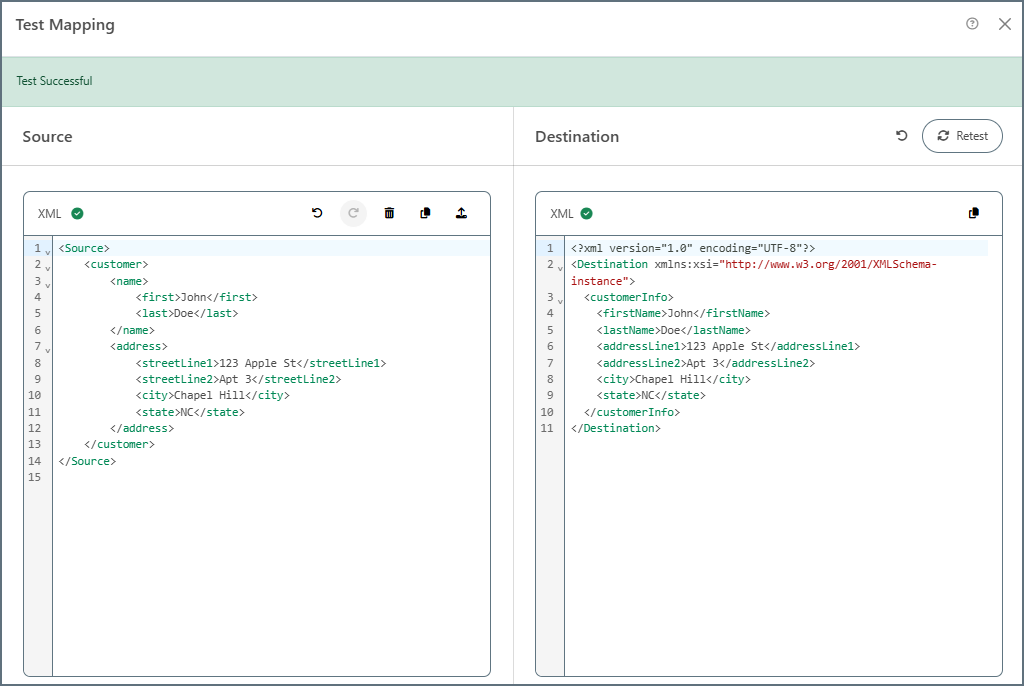Screen dimensions: 1024x686
Task: Fold the customerInfo element in Destination
Action: pos(559,300)
